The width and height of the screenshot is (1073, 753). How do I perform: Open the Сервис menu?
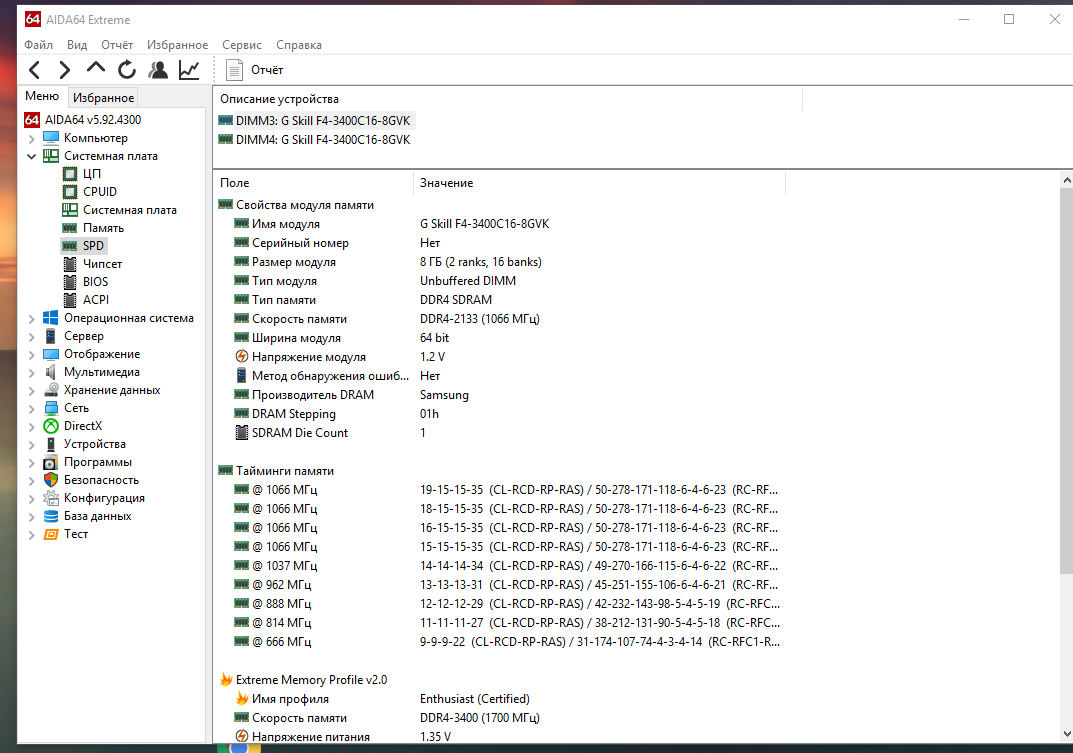click(x=242, y=45)
